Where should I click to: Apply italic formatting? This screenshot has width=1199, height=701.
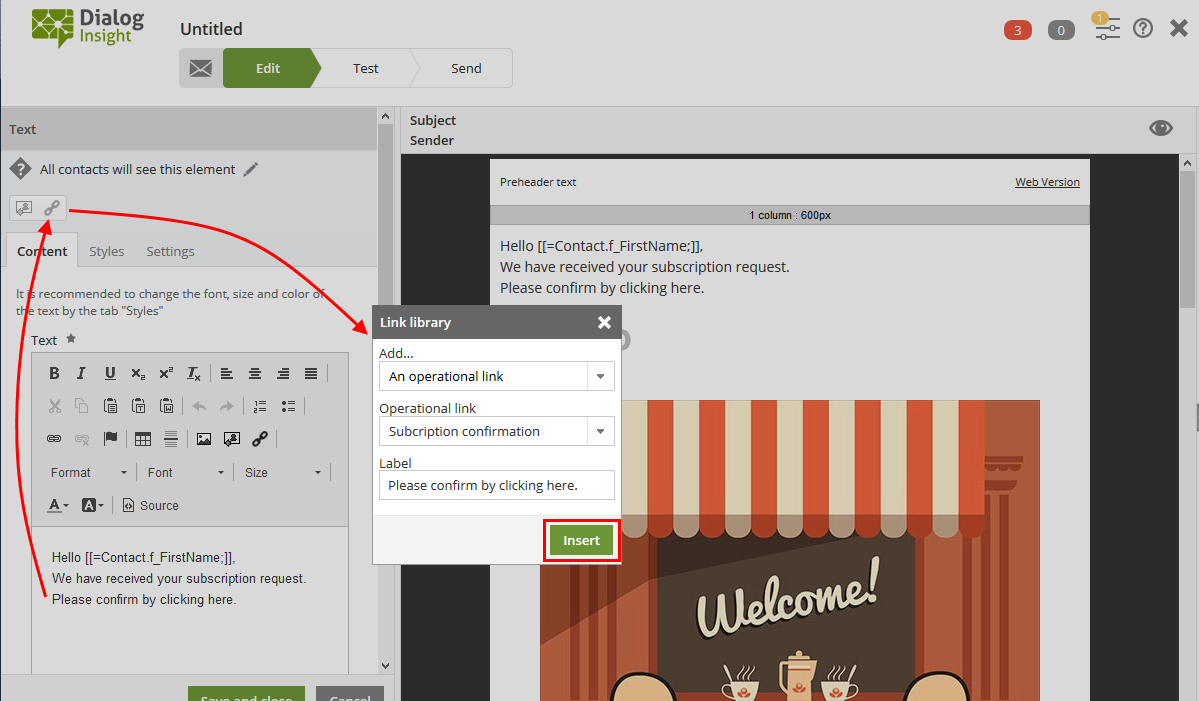tap(81, 373)
